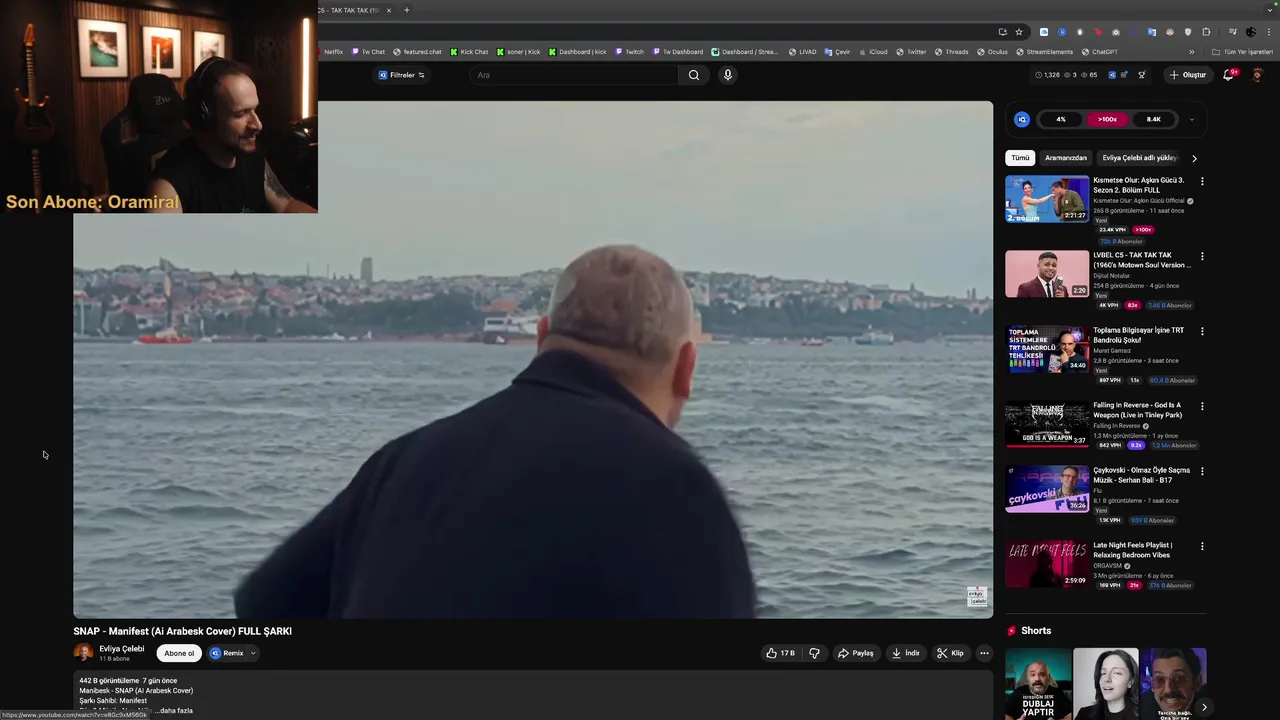Expand vidIQ stats panel chevron

tap(1191, 119)
